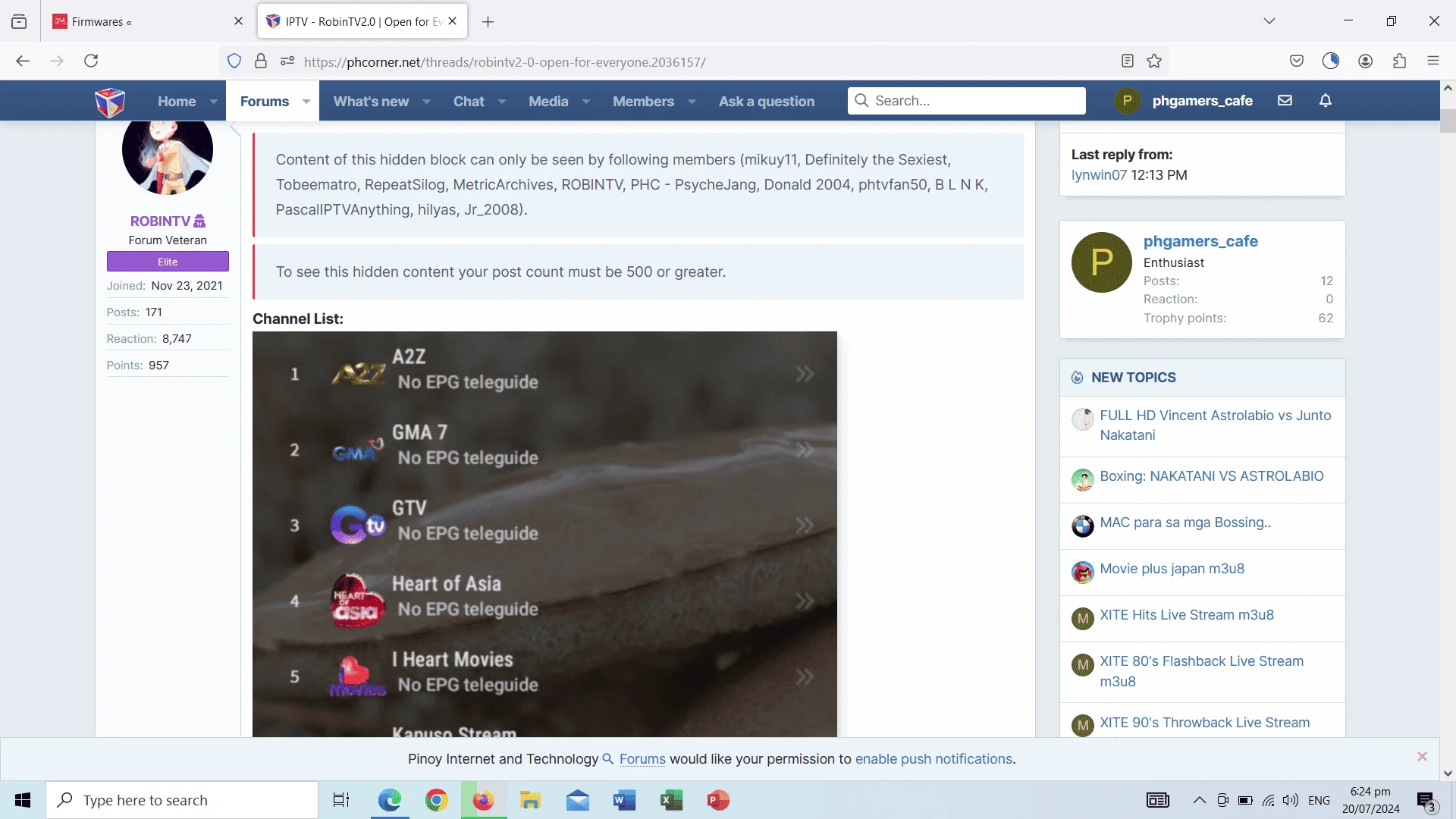Open a new browser tab
Screen dimensions: 1456x819
(x=488, y=22)
